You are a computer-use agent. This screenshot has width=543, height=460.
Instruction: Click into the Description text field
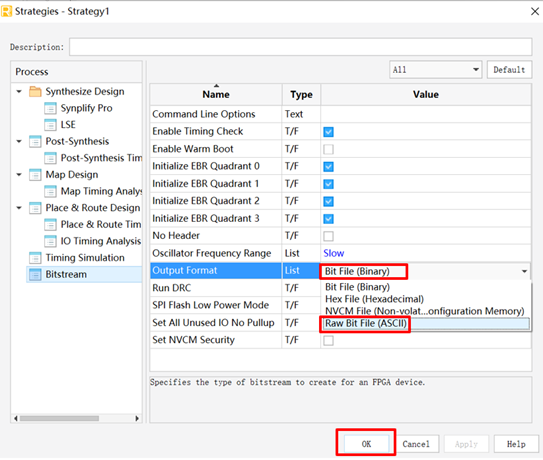[300, 47]
